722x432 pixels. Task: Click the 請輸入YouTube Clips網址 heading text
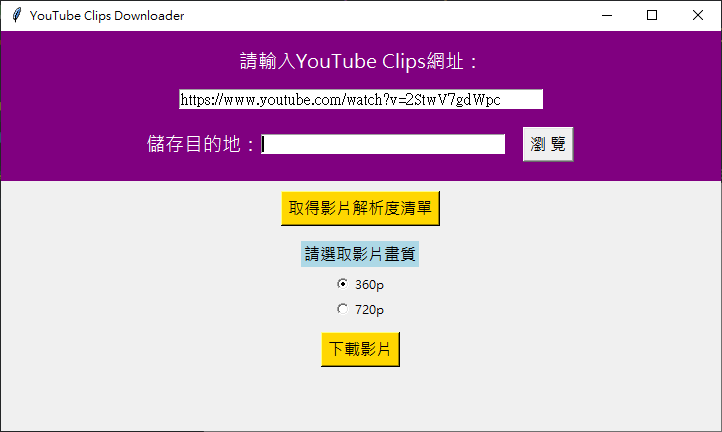360,61
